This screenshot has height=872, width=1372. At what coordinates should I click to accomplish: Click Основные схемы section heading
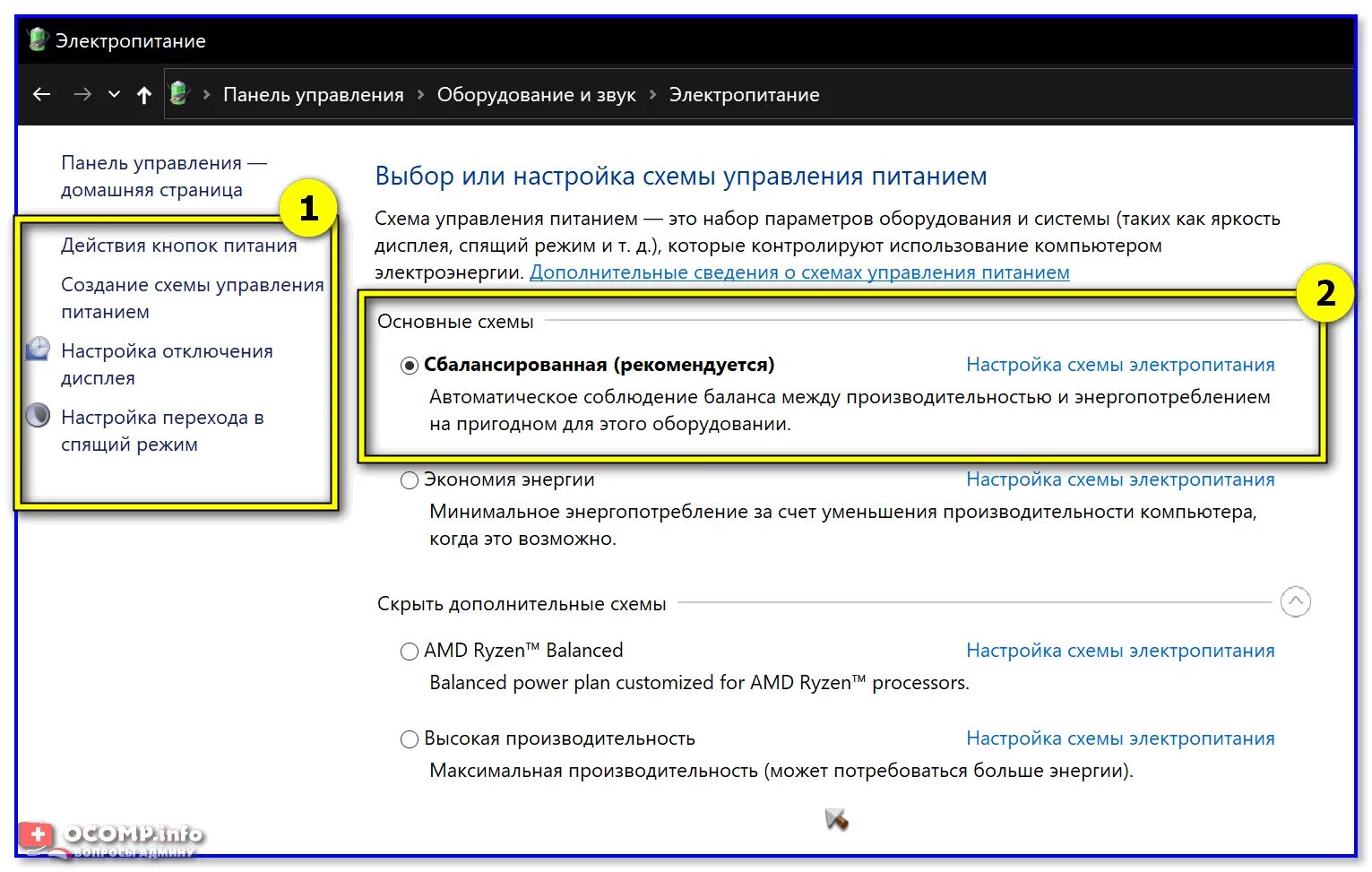[x=455, y=322]
